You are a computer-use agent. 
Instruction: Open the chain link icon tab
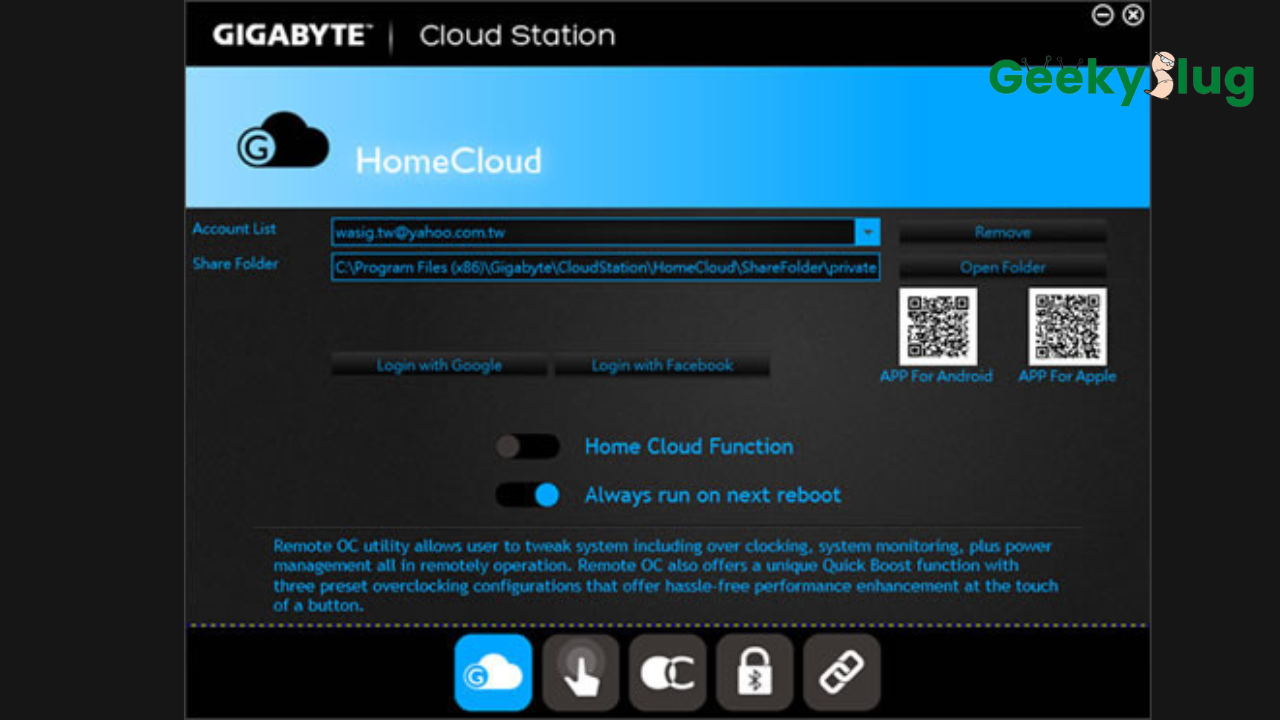click(x=842, y=672)
